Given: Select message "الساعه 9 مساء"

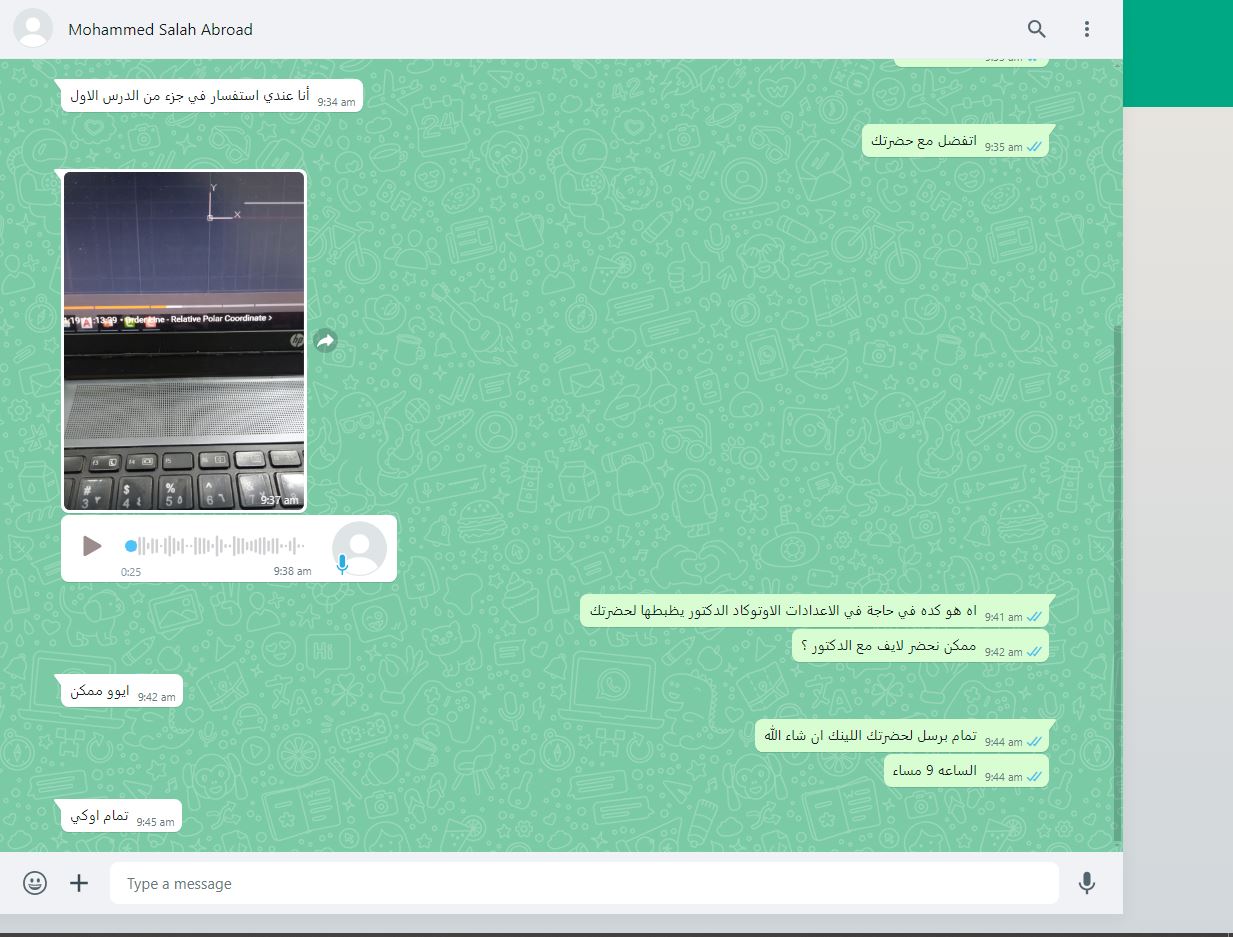Looking at the screenshot, I should click(966, 771).
